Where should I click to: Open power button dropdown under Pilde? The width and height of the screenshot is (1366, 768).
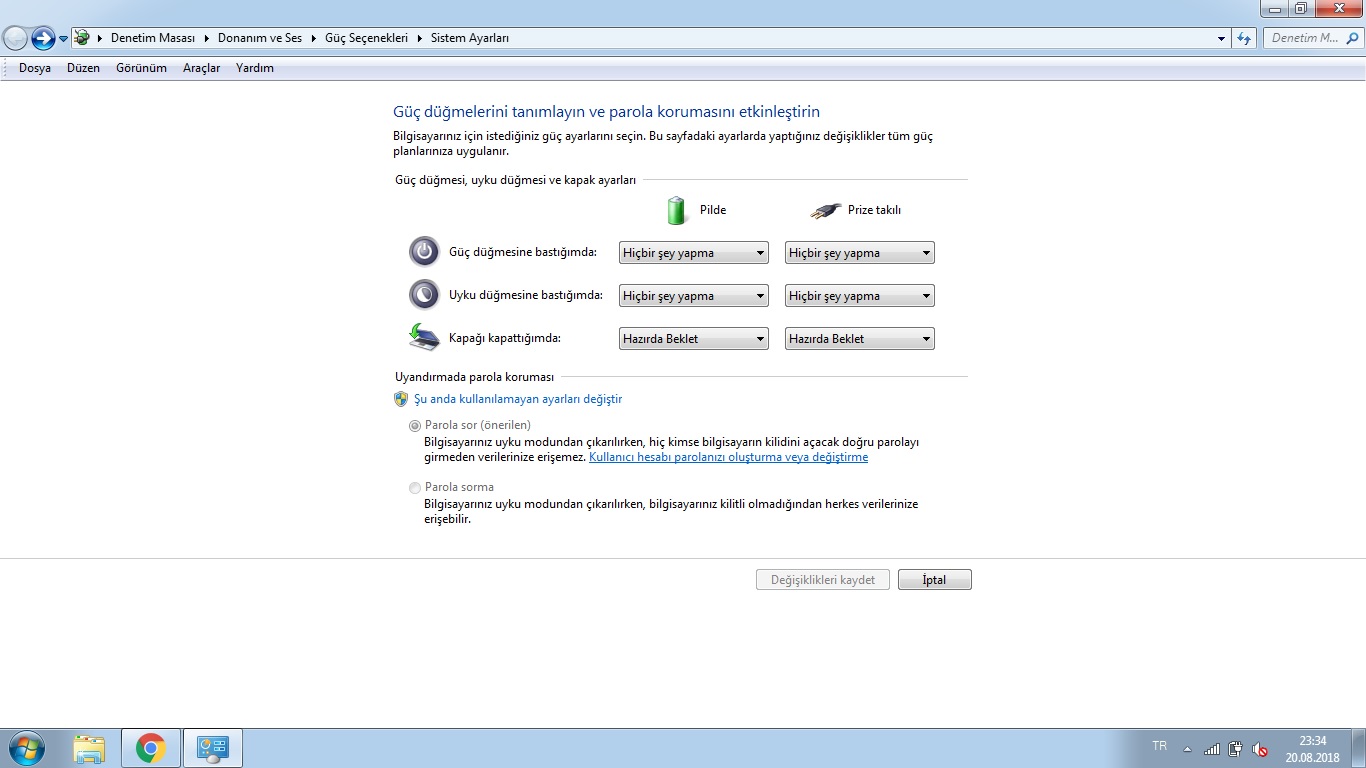[693, 253]
